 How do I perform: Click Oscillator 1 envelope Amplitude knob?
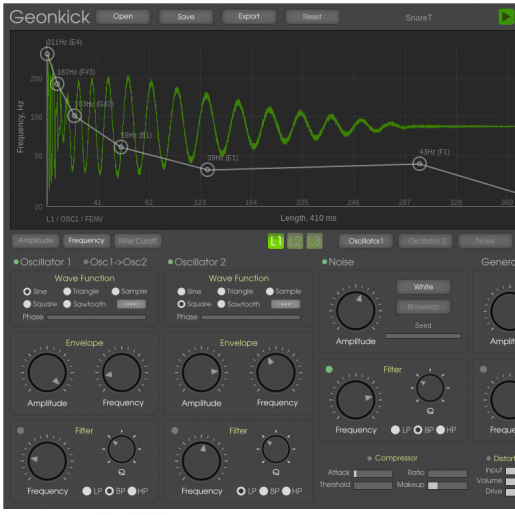pyautogui.click(x=47, y=372)
